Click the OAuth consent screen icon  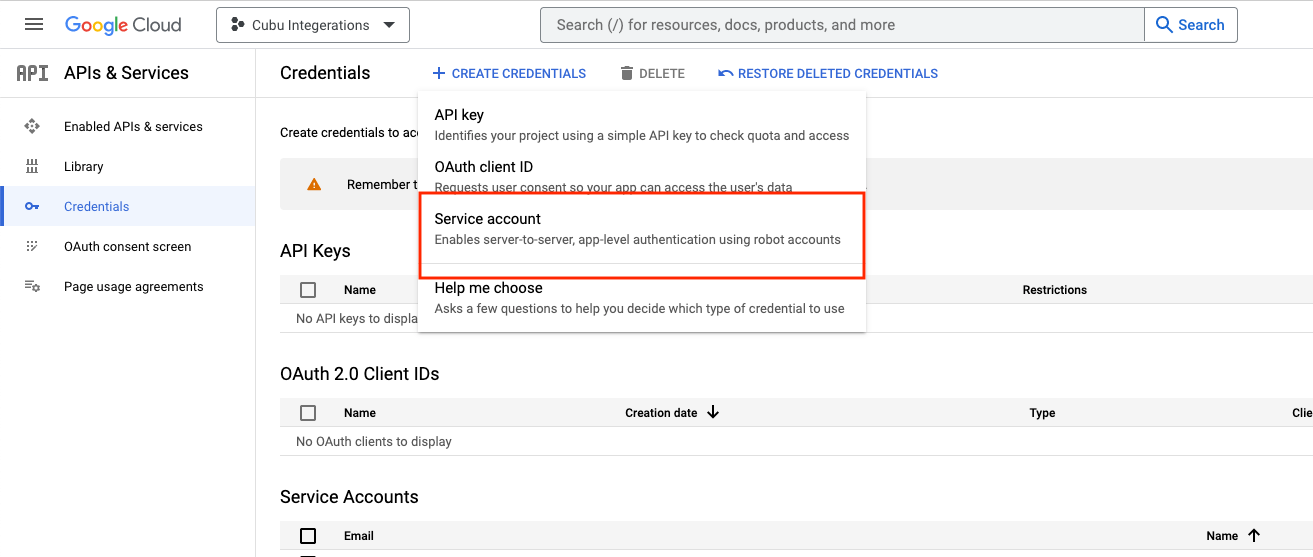pos(32,246)
